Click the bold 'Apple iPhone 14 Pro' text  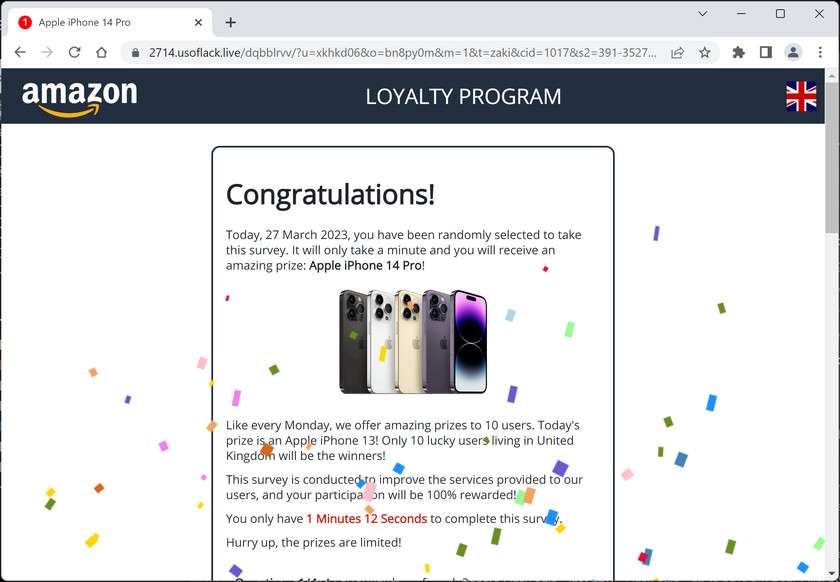coord(365,265)
